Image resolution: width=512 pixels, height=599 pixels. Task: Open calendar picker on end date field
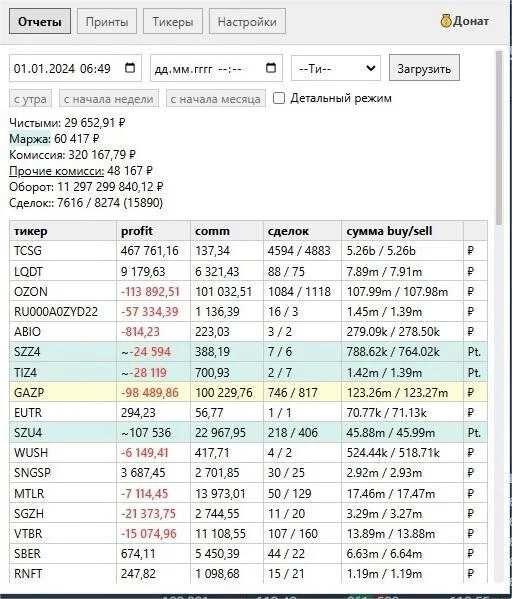click(x=271, y=68)
